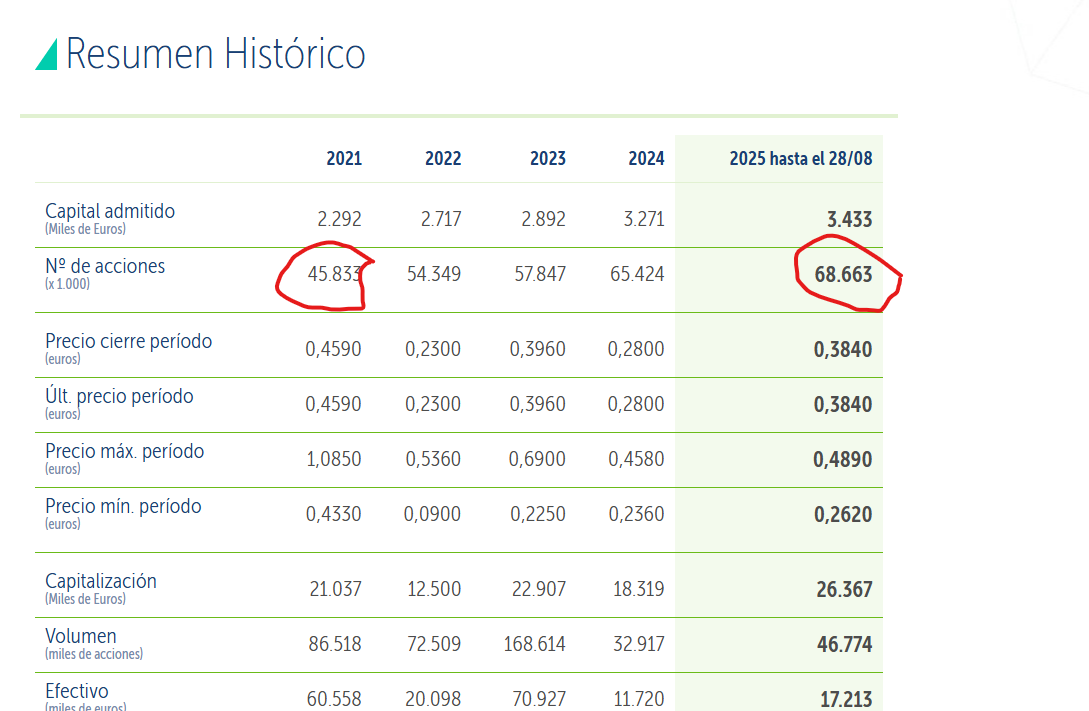Viewport: 1089px width, 711px height.
Task: Select Precio cierre 2024 value 0,2800
Action: coord(636,349)
